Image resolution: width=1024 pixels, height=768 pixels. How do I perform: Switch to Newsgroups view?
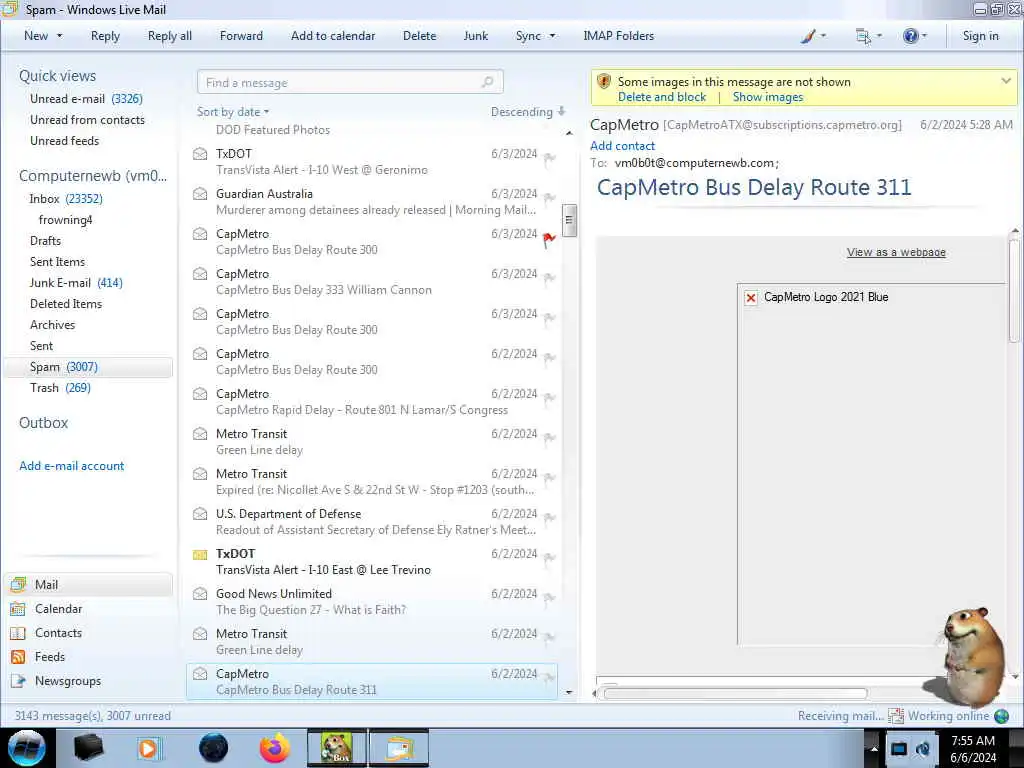tap(68, 680)
